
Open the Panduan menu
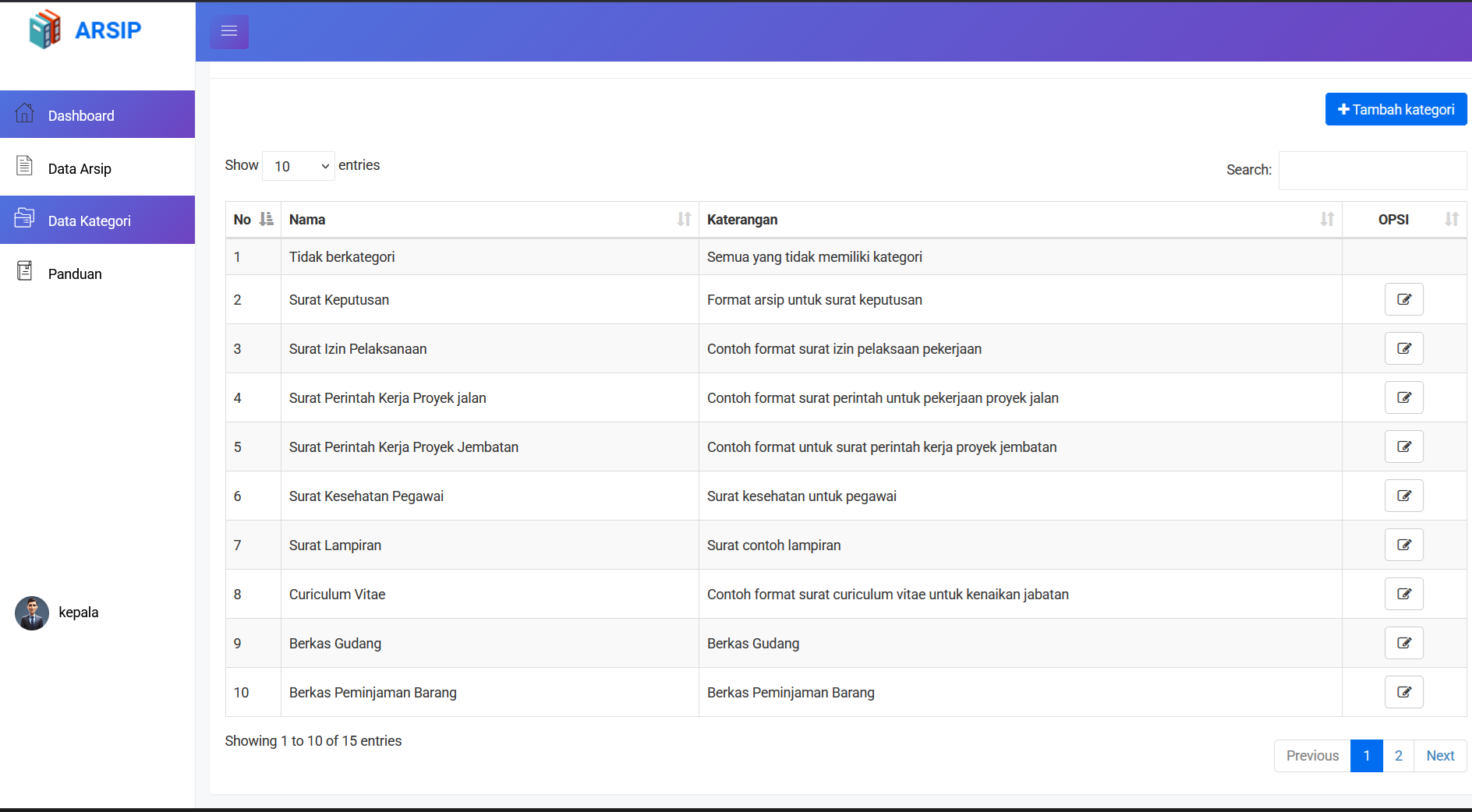97,273
